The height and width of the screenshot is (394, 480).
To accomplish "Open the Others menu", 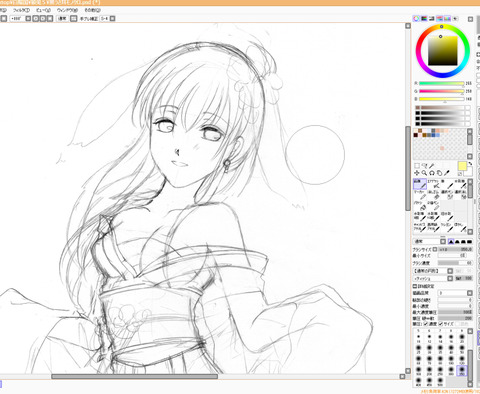I will pos(92,10).
